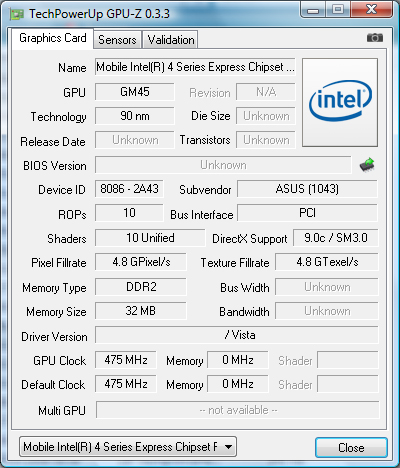The image size is (400, 468).
Task: Click the card Name field
Action: pos(195,67)
